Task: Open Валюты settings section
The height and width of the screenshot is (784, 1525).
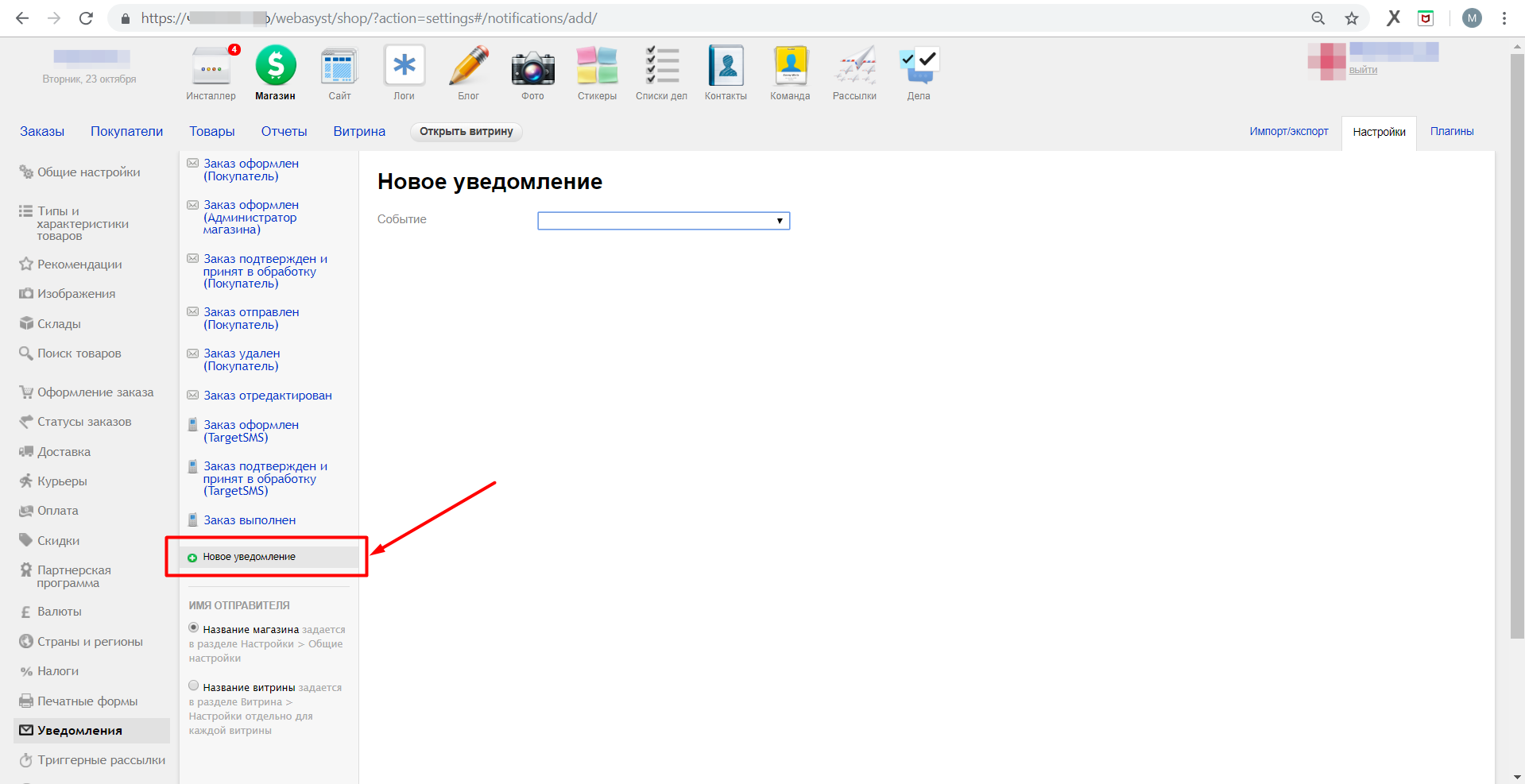Action: tap(59, 612)
